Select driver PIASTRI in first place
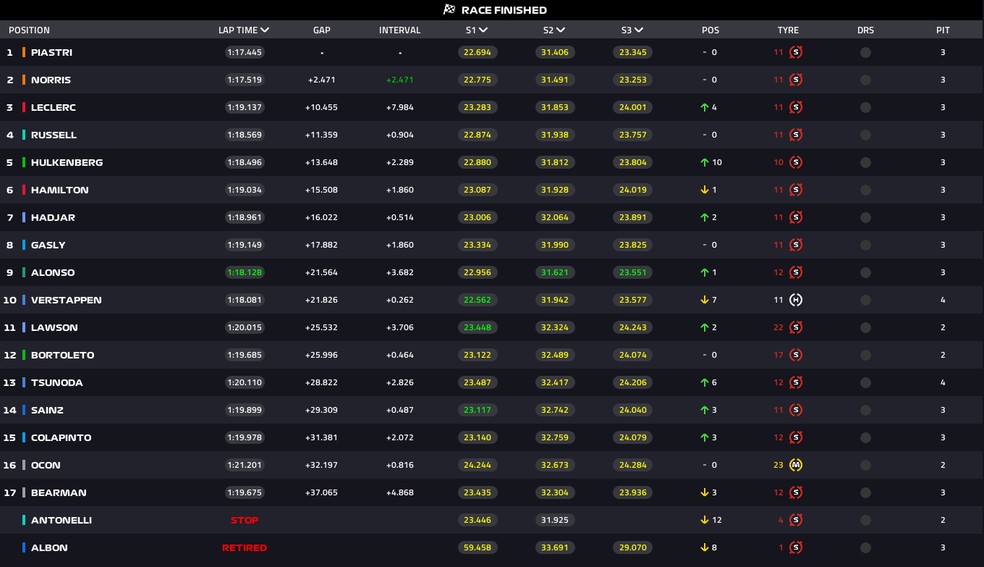This screenshot has width=984, height=567. (51, 53)
